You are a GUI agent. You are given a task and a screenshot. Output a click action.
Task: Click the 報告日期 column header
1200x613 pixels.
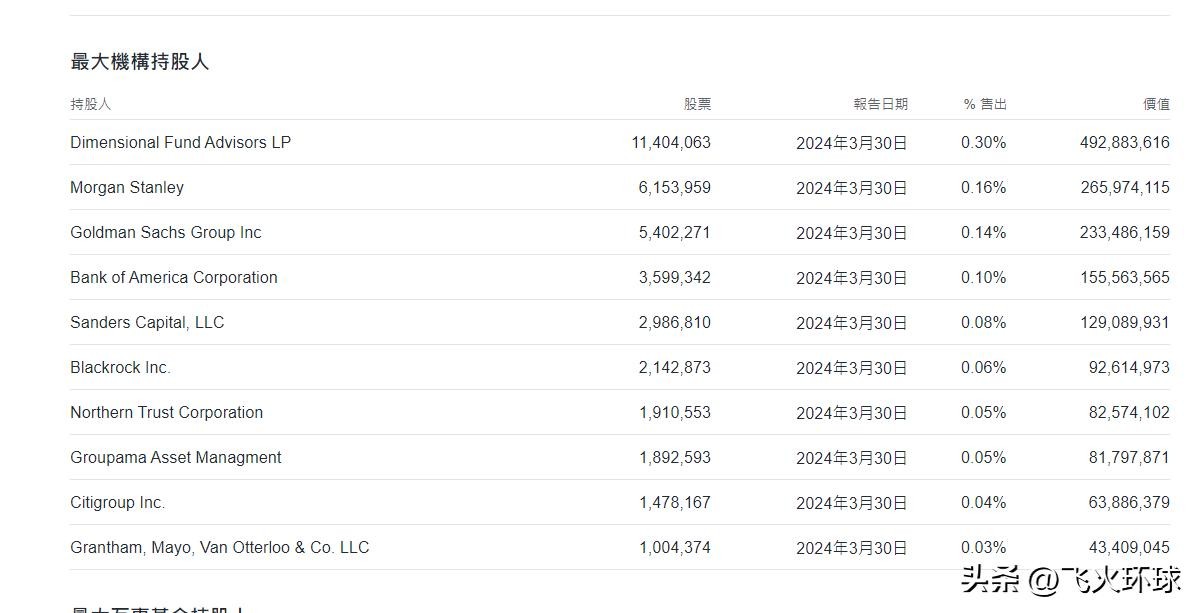(880, 104)
